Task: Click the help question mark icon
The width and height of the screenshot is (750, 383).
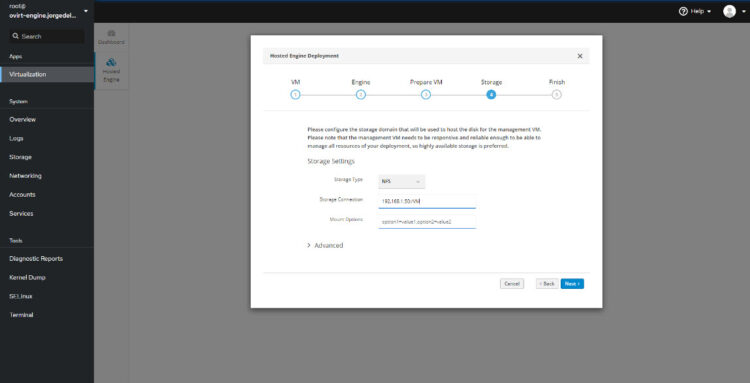Action: click(x=683, y=11)
